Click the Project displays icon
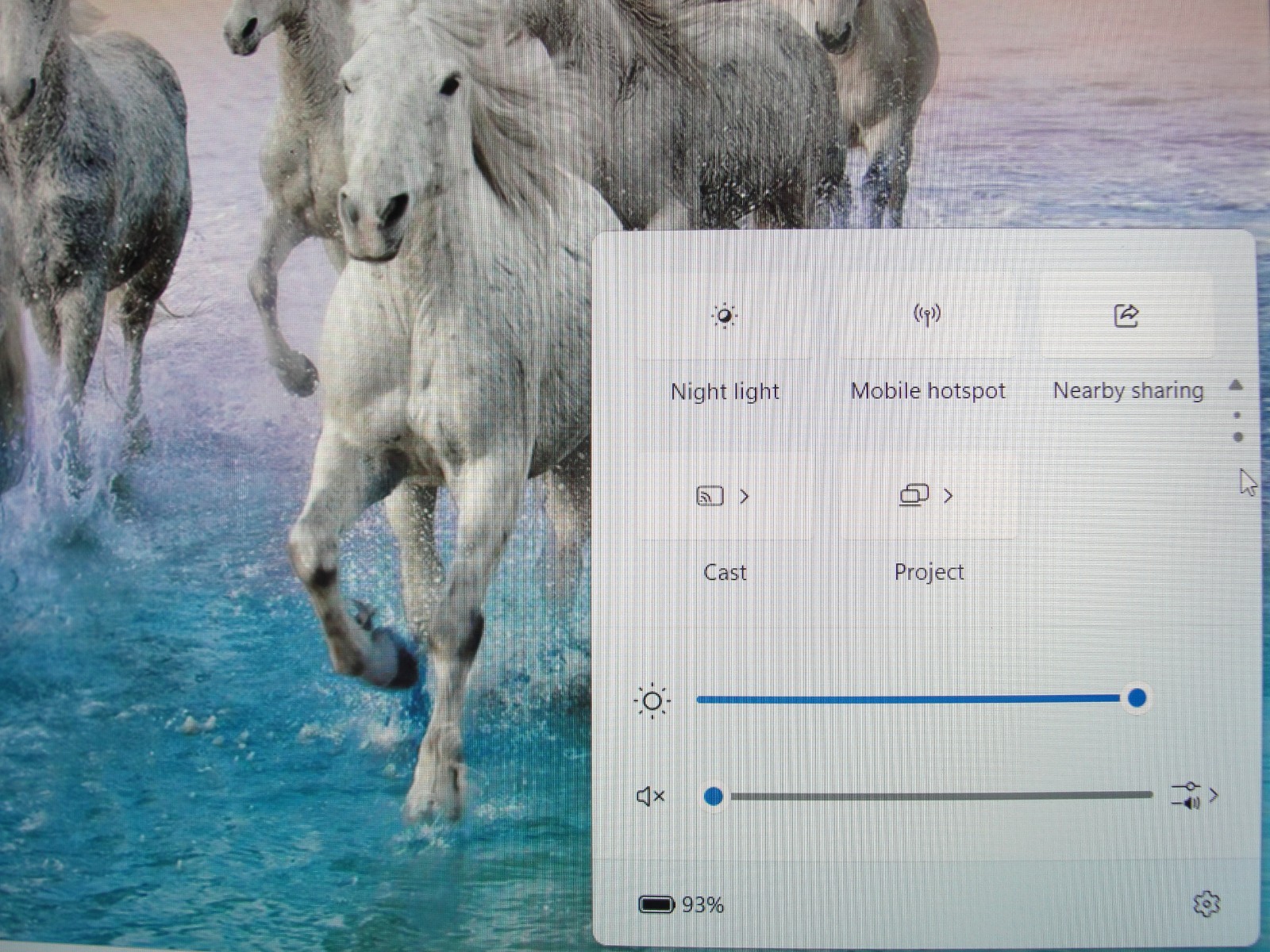The width and height of the screenshot is (1270, 952). (x=914, y=496)
